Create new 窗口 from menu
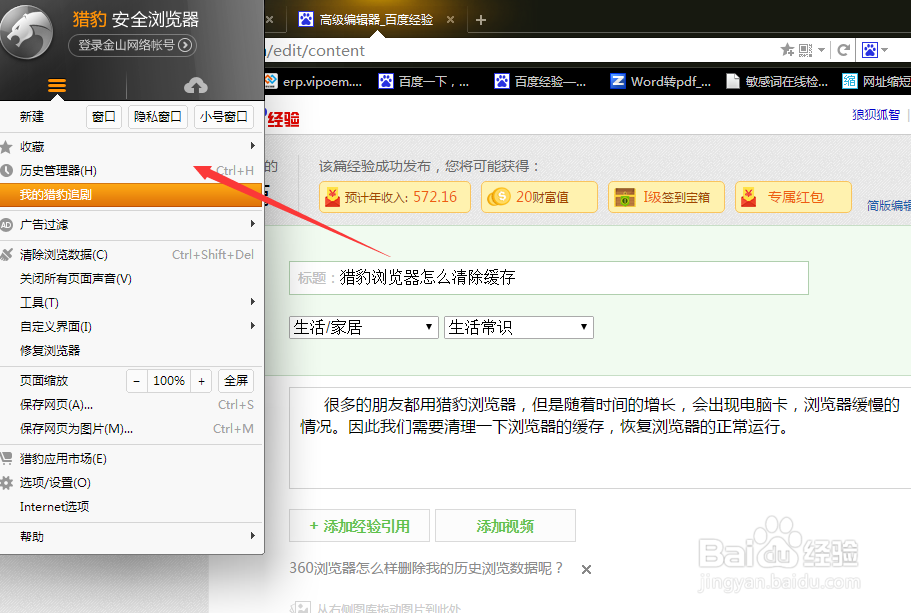The image size is (911, 613). [104, 117]
